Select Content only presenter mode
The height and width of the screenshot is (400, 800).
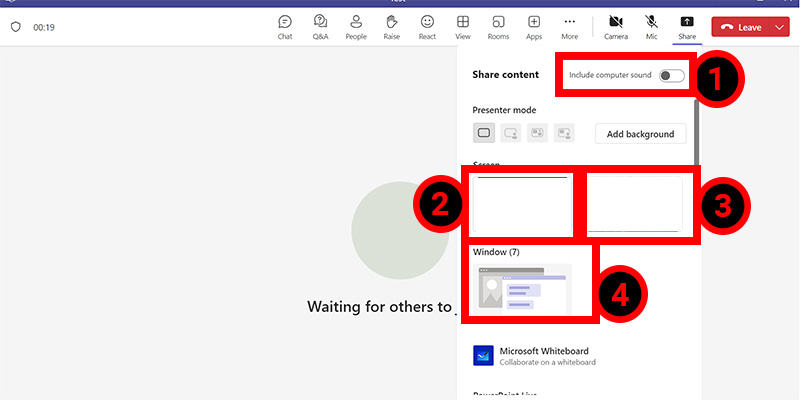pos(484,133)
